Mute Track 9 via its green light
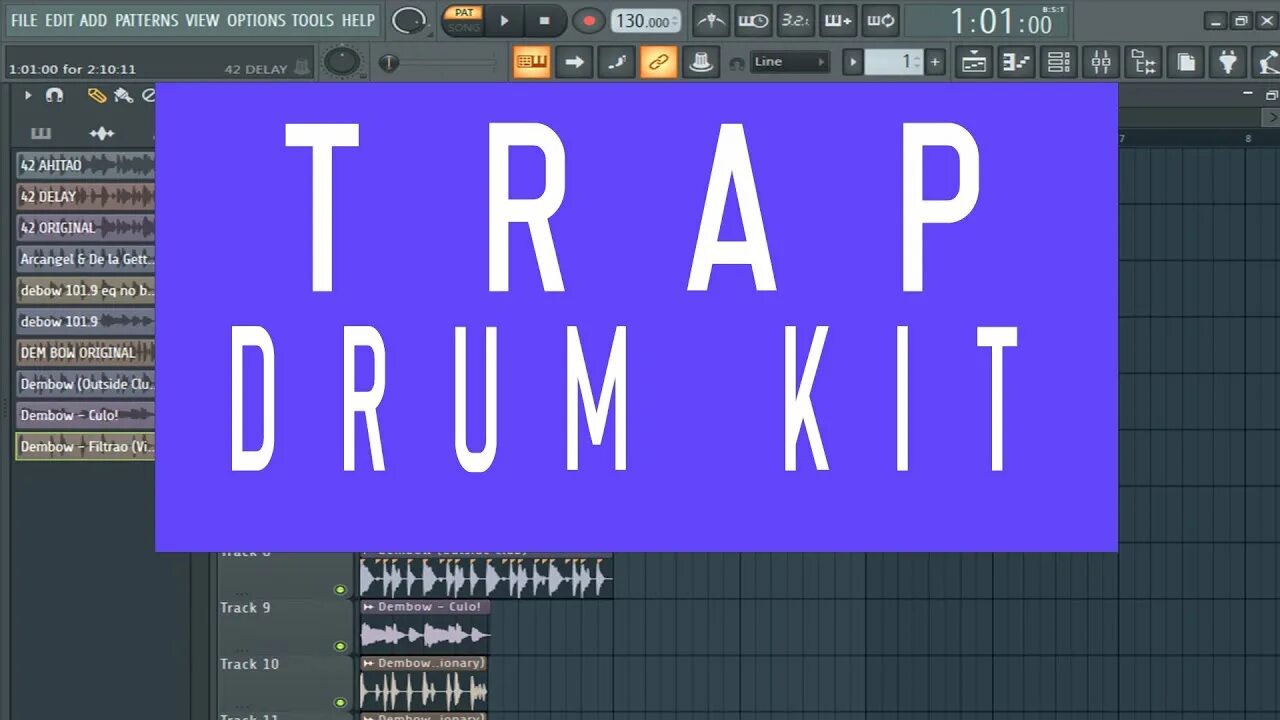The width and height of the screenshot is (1280, 720). pos(340,646)
